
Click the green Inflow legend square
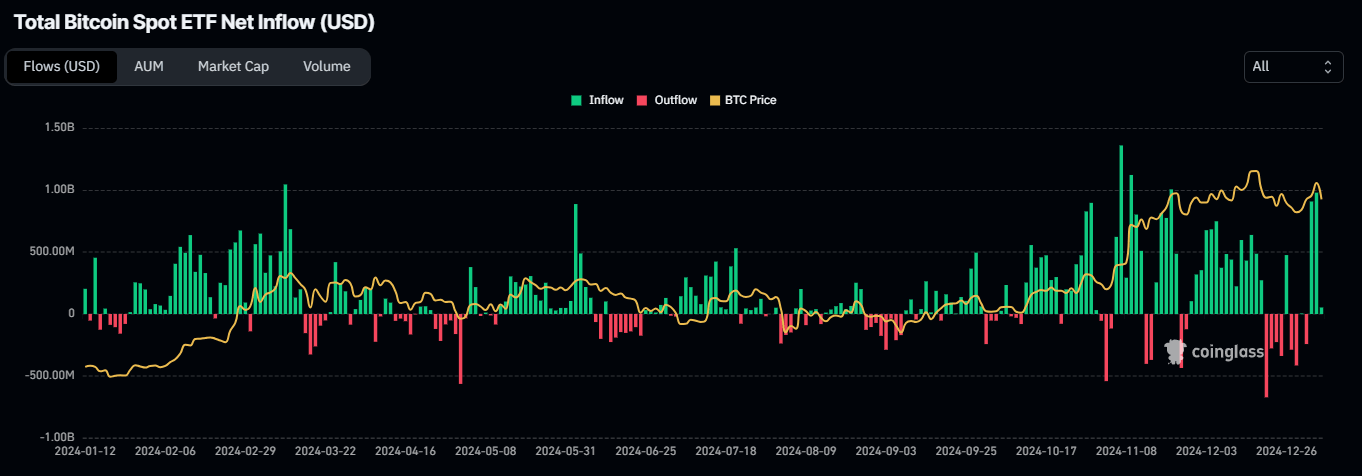coord(576,100)
